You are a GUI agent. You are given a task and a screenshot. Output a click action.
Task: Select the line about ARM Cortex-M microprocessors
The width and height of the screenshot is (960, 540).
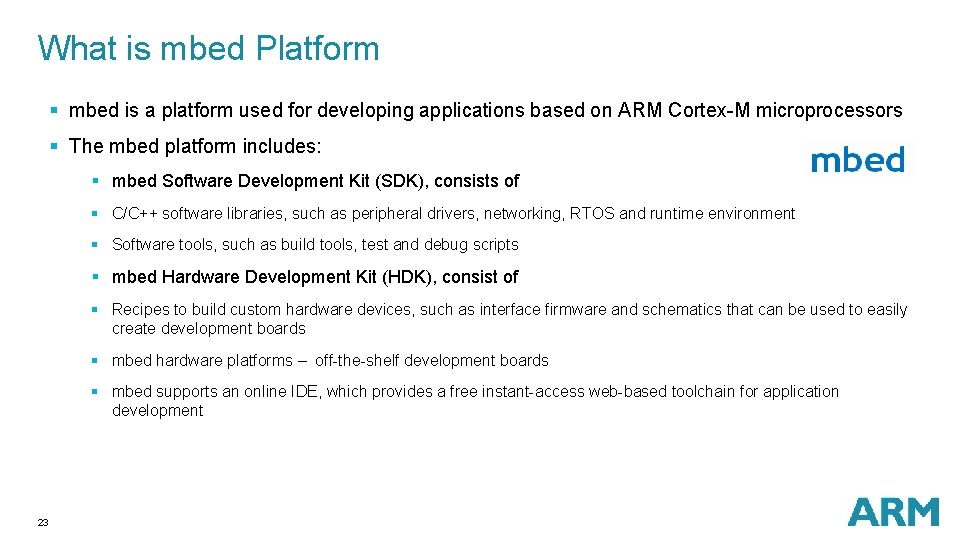pos(486,110)
